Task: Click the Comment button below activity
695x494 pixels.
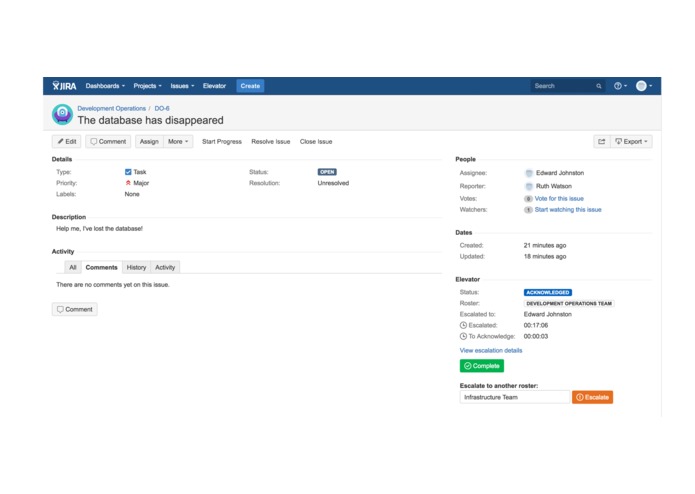Action: [74, 309]
